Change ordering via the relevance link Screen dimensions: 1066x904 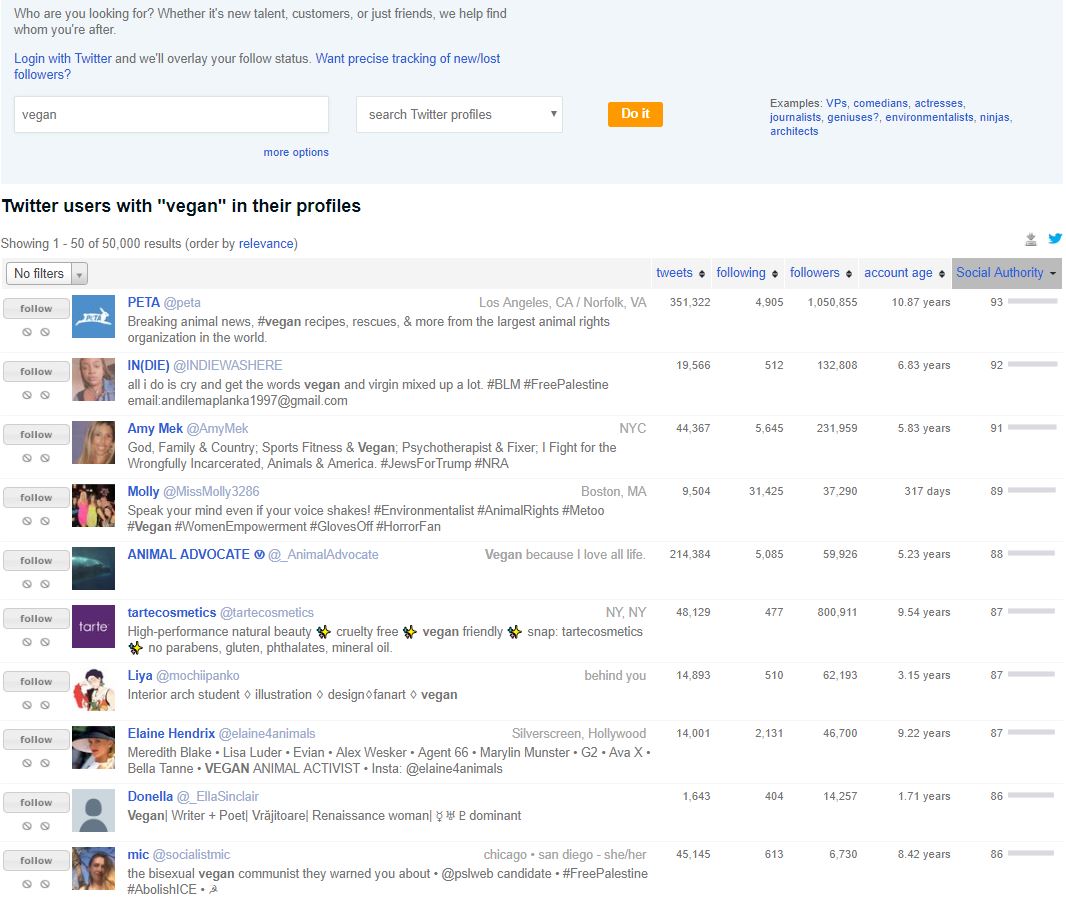click(x=266, y=243)
